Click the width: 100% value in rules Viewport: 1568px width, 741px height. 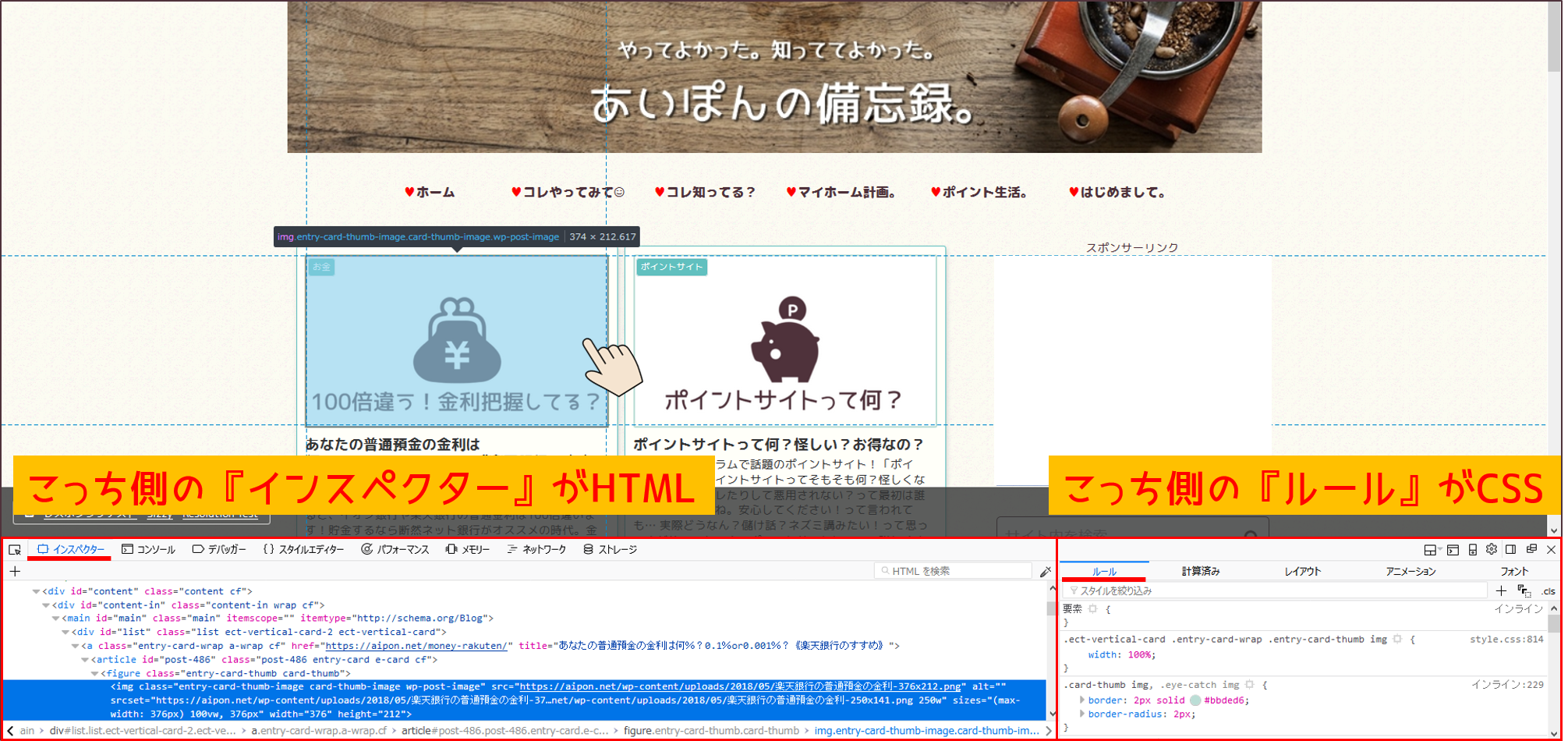pos(1141,654)
